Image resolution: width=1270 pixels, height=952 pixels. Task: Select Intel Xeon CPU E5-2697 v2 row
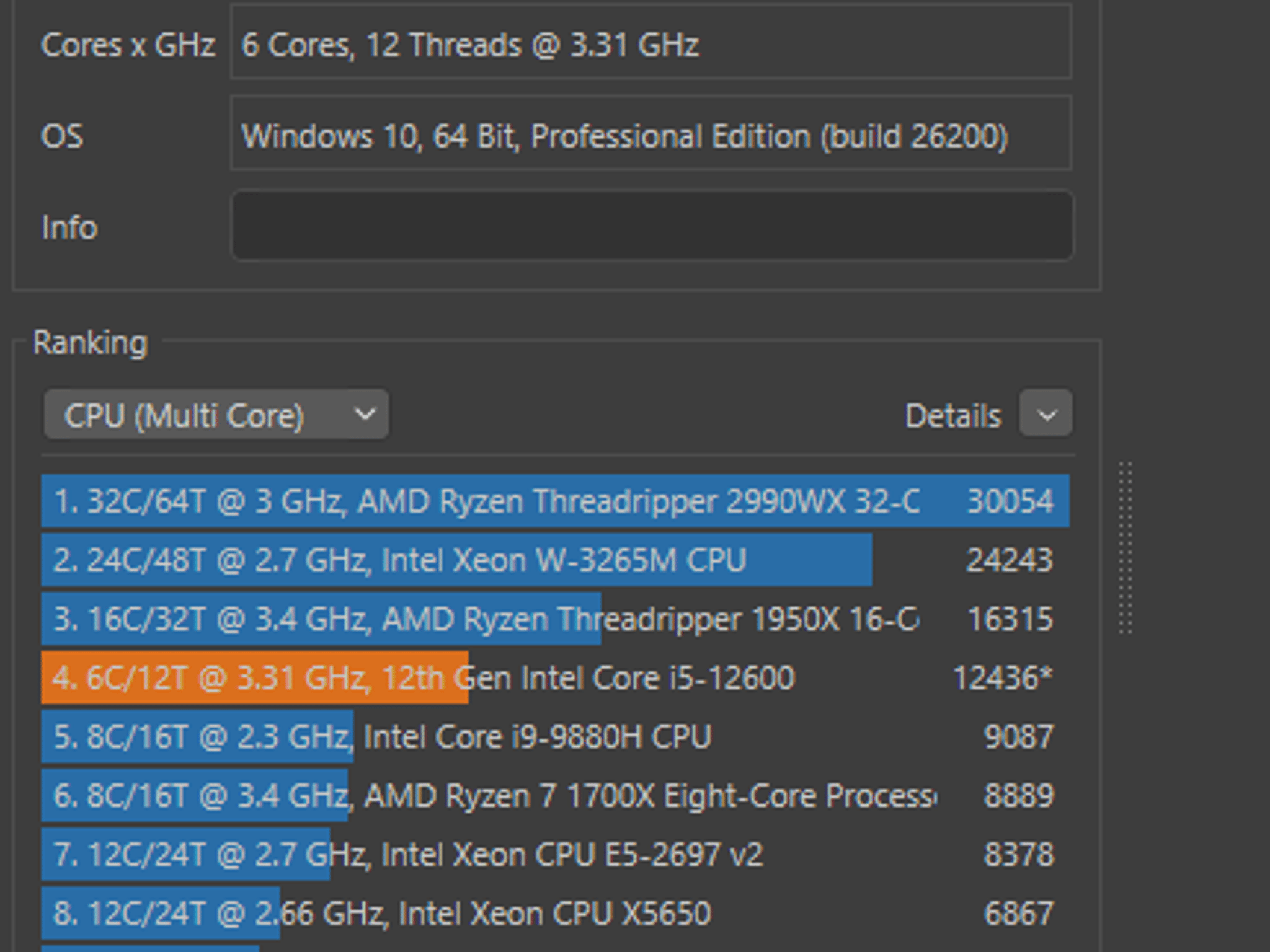pyautogui.click(x=556, y=854)
